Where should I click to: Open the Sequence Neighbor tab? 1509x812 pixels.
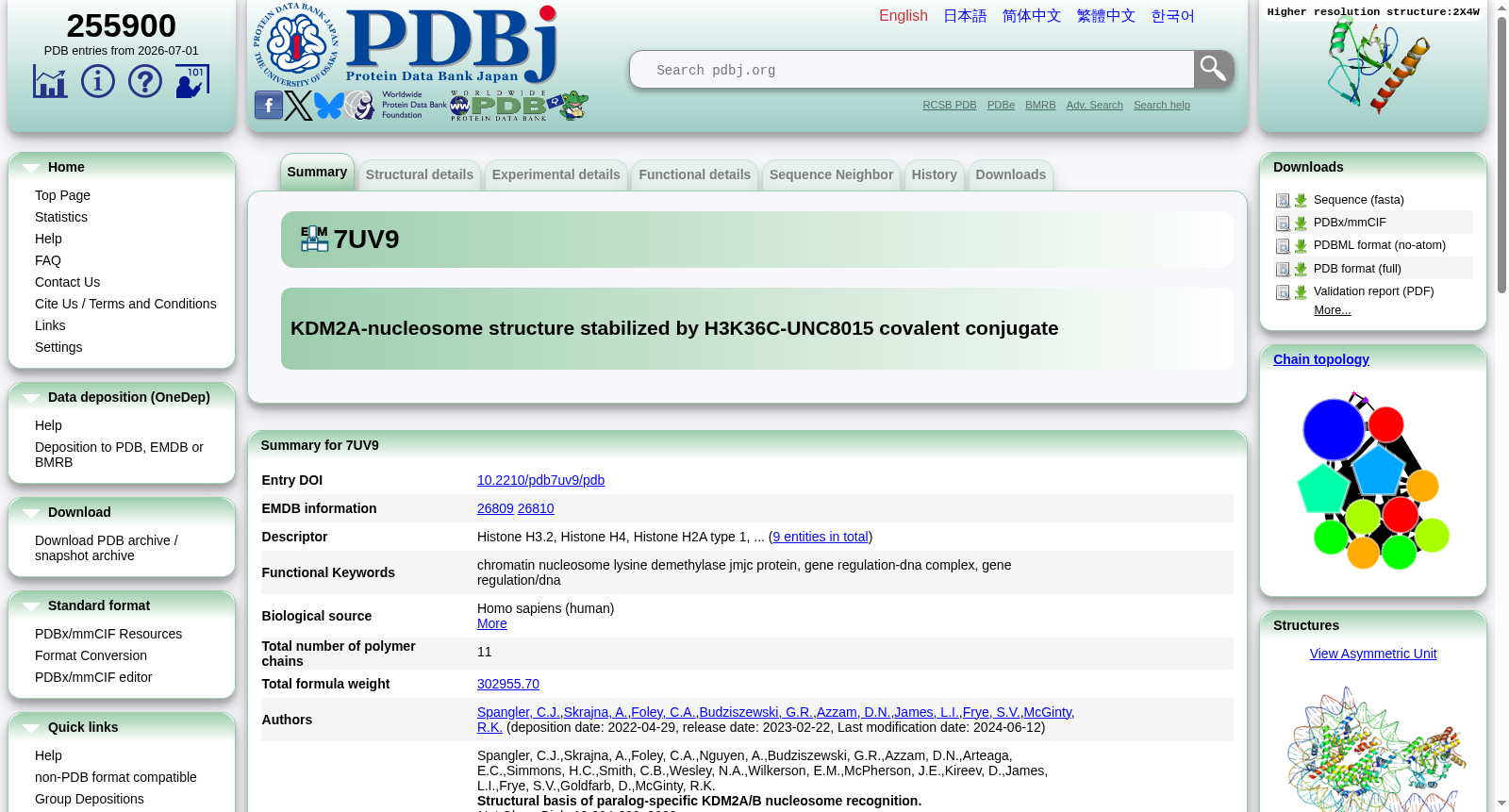831,174
